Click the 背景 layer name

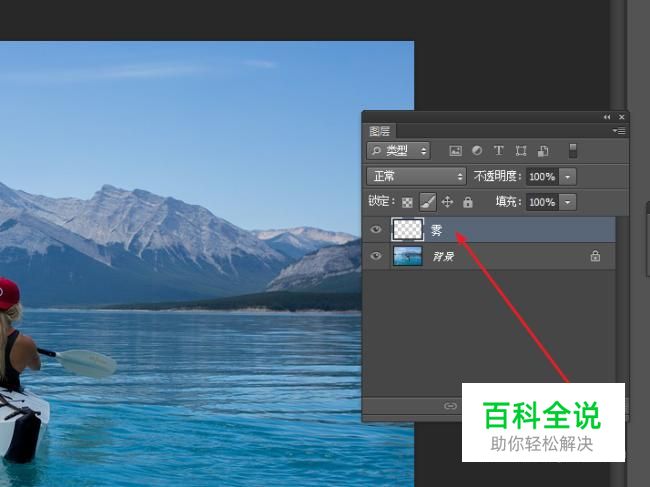click(x=444, y=257)
